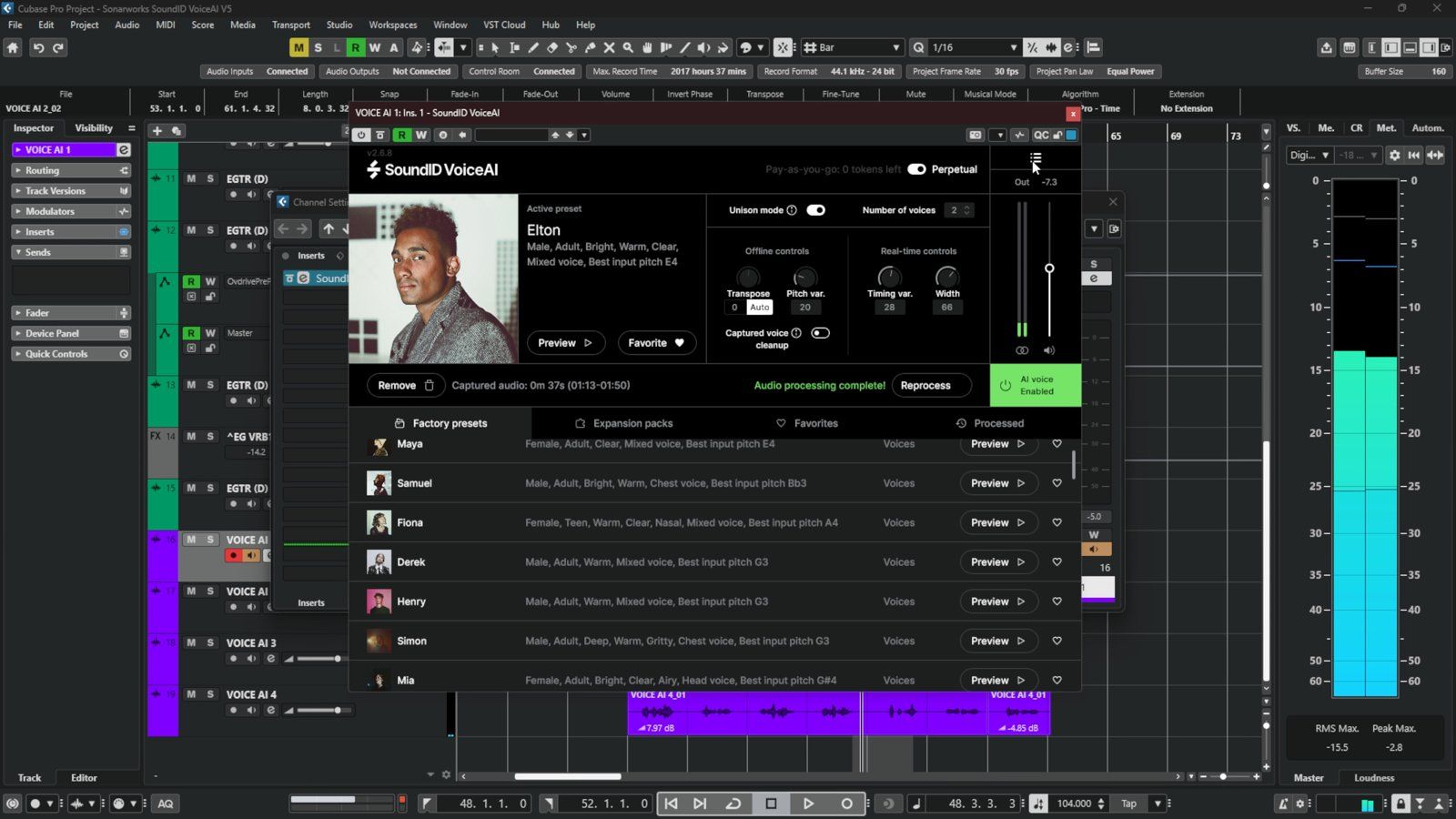The width and height of the screenshot is (1456, 819).
Task: Click the Redo arrow icon
Action: [x=58, y=47]
